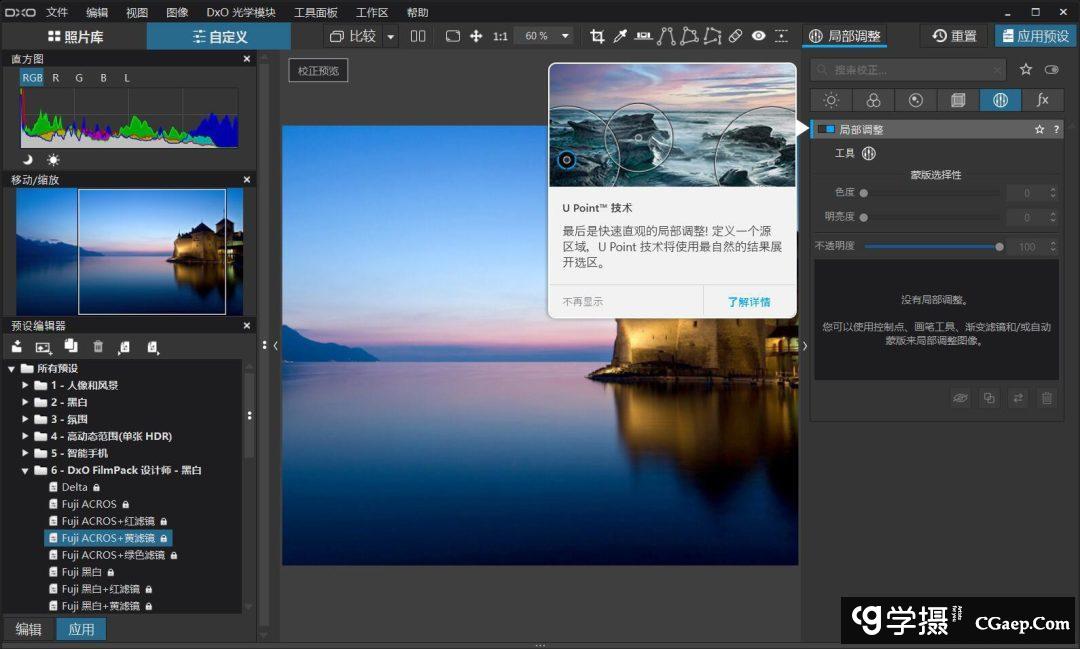Image resolution: width=1080 pixels, height=649 pixels.
Task: Open the Light corrections palette icon
Action: [830, 100]
